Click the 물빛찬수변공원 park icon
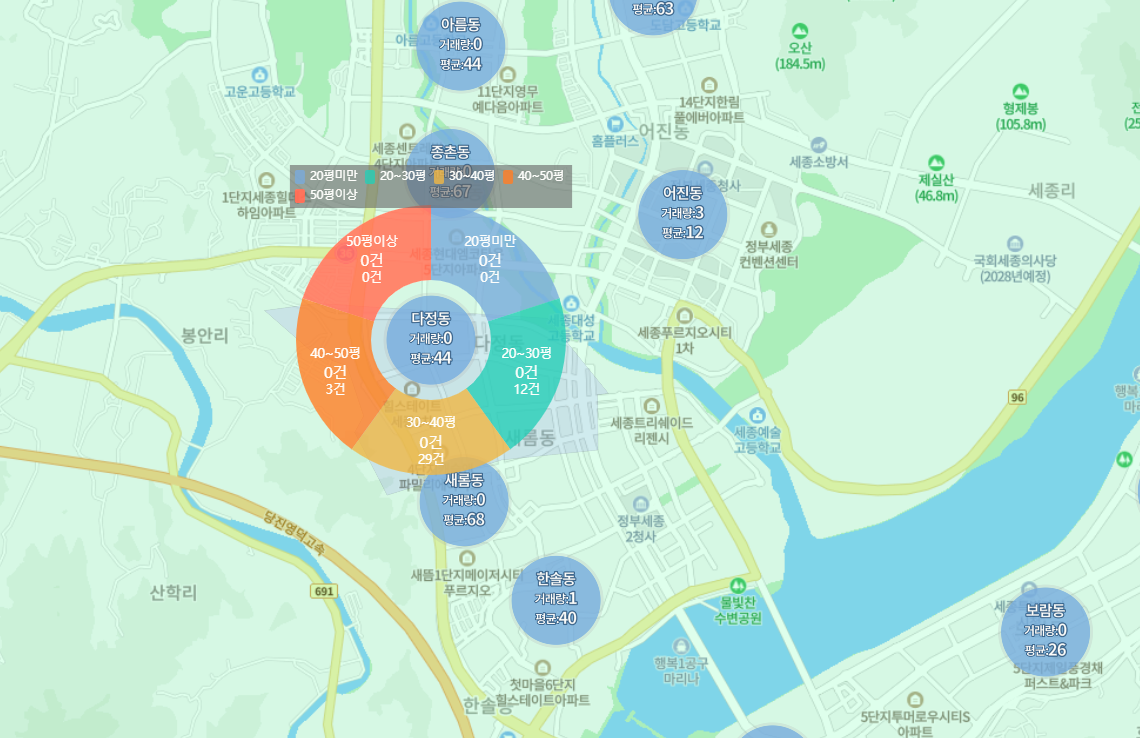The image size is (1140, 738). click(738, 585)
